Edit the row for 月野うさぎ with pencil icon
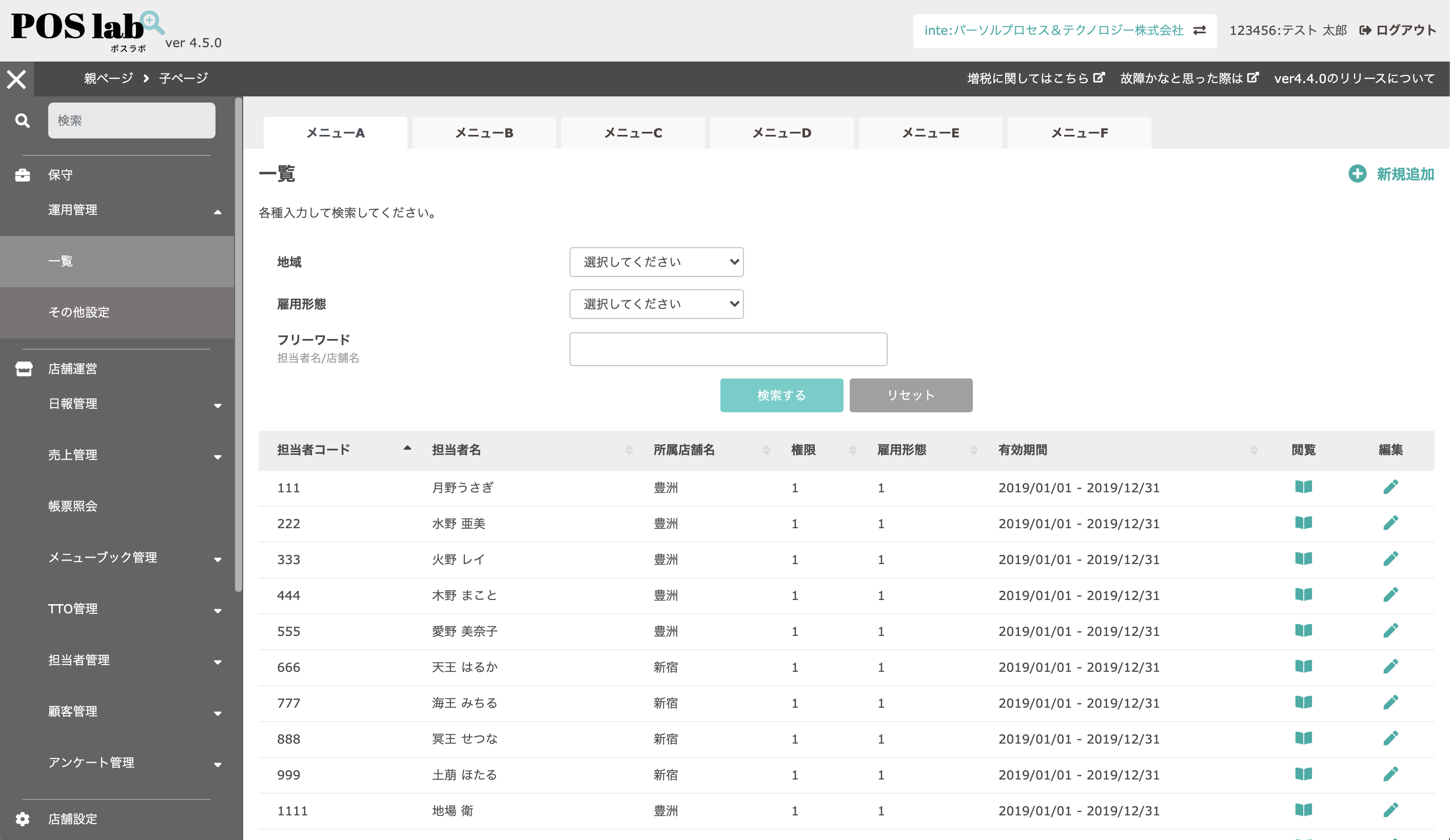The height and width of the screenshot is (840, 1450). [1390, 487]
